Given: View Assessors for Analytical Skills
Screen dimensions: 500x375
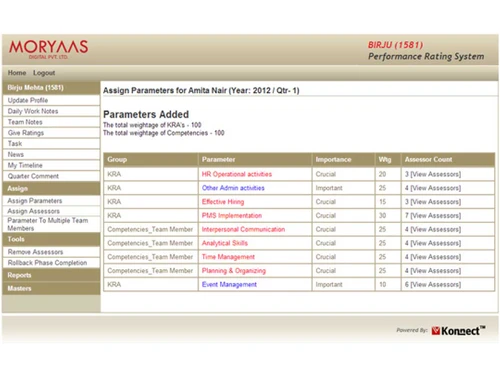Looking at the screenshot, I should click(x=436, y=243).
